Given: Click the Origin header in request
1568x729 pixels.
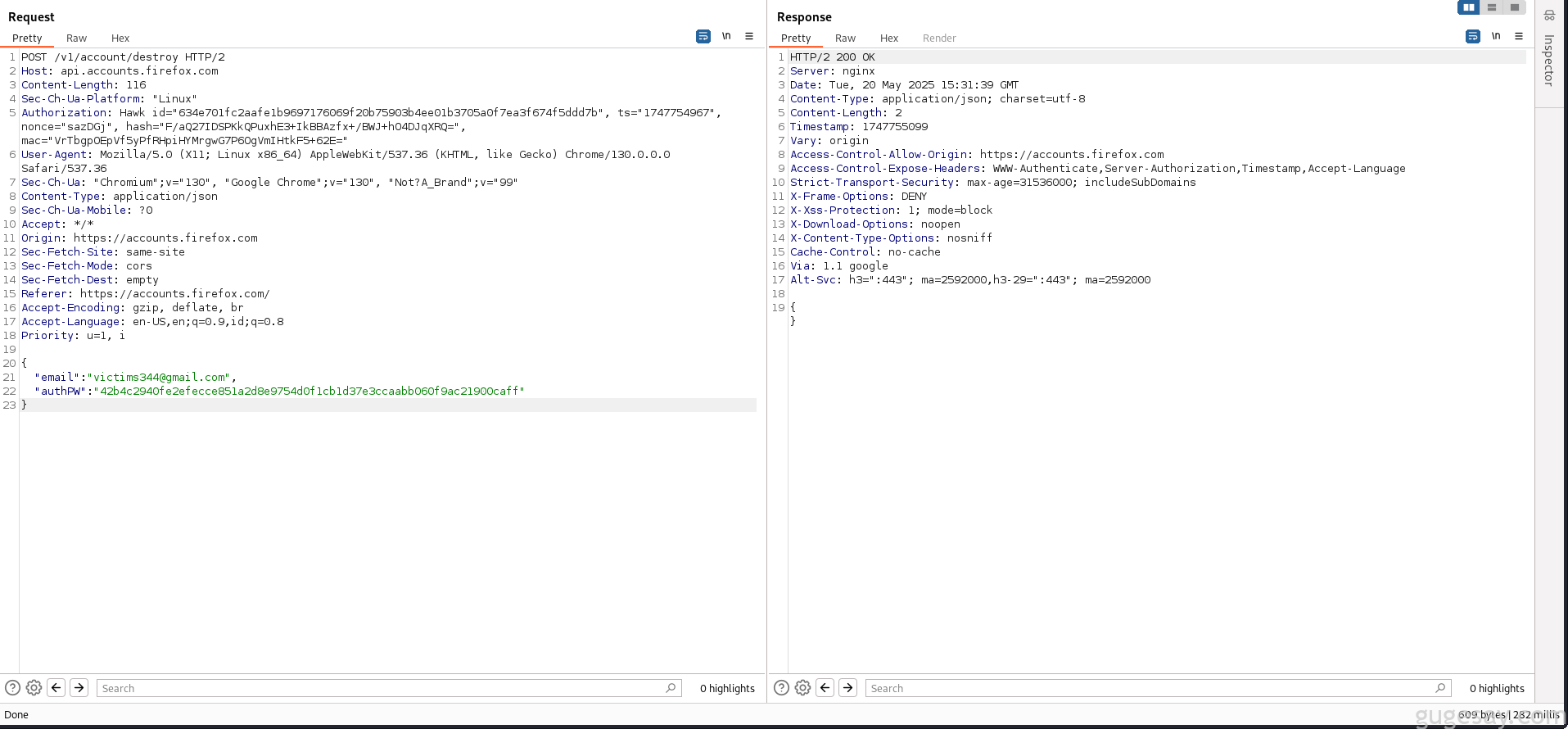Looking at the screenshot, I should pos(139,238).
